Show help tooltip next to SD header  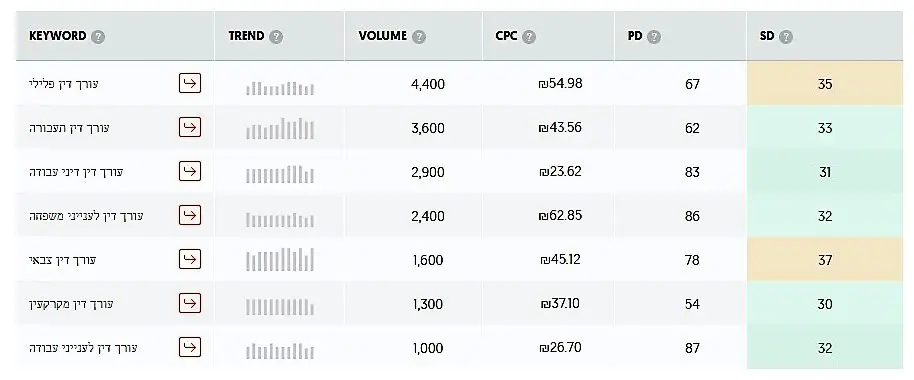coord(786,37)
